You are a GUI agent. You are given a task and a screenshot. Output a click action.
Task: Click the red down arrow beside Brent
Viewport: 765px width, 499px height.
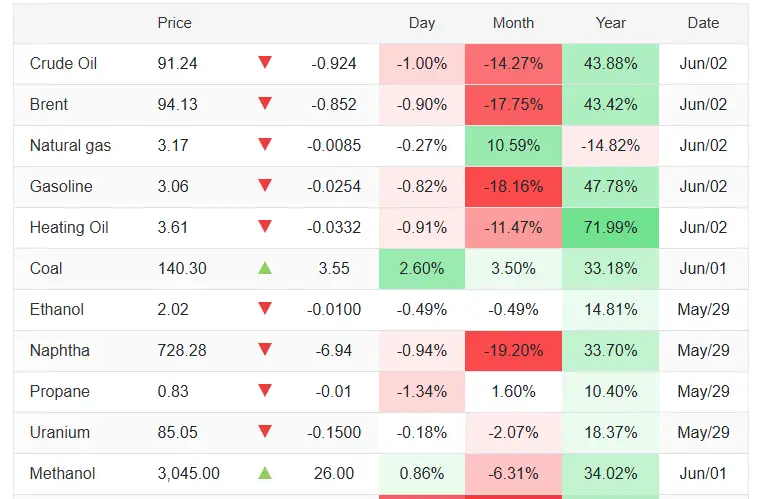[265, 103]
